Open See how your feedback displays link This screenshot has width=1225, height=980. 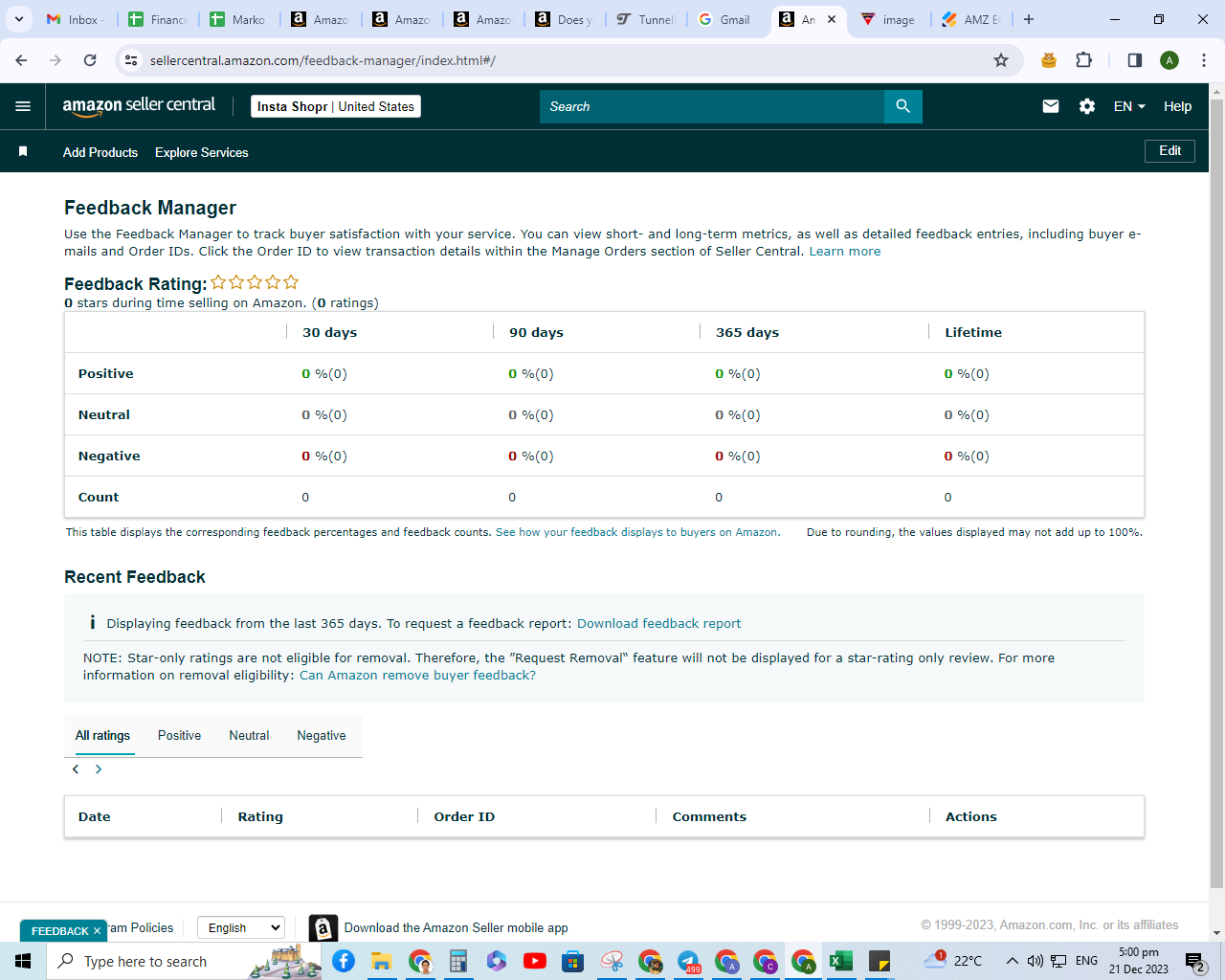pos(636,532)
